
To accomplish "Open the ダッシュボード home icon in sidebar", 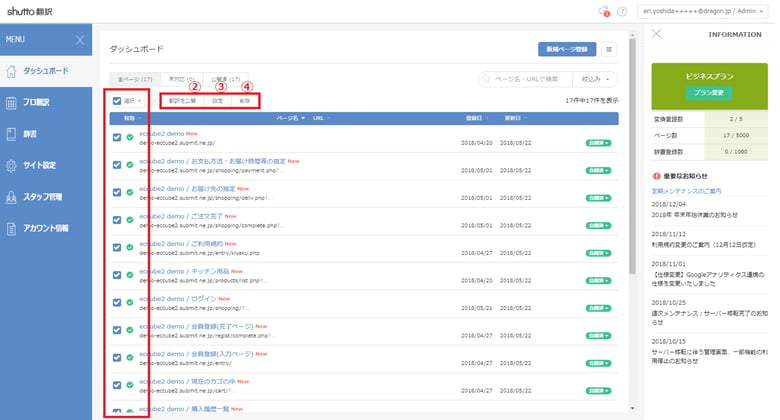I will (11, 71).
